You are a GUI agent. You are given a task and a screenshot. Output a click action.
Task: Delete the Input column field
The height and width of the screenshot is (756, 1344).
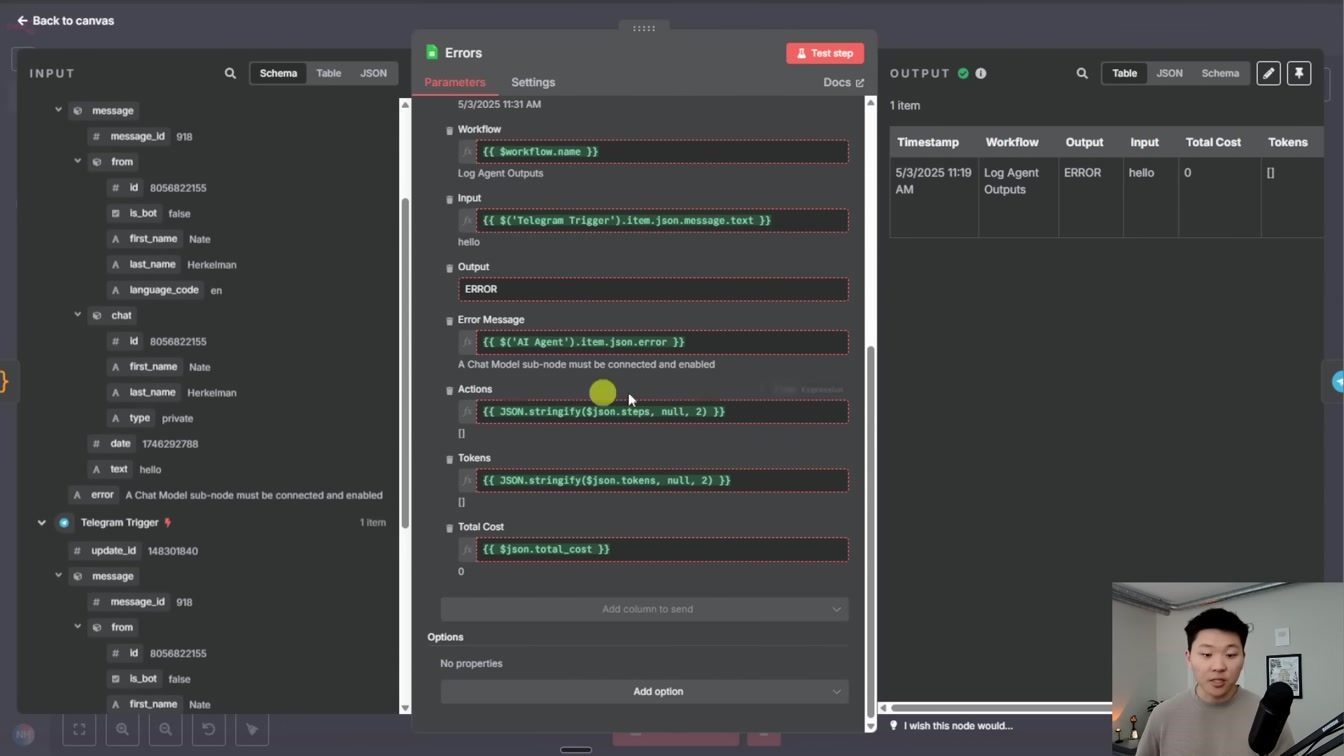[x=449, y=199]
